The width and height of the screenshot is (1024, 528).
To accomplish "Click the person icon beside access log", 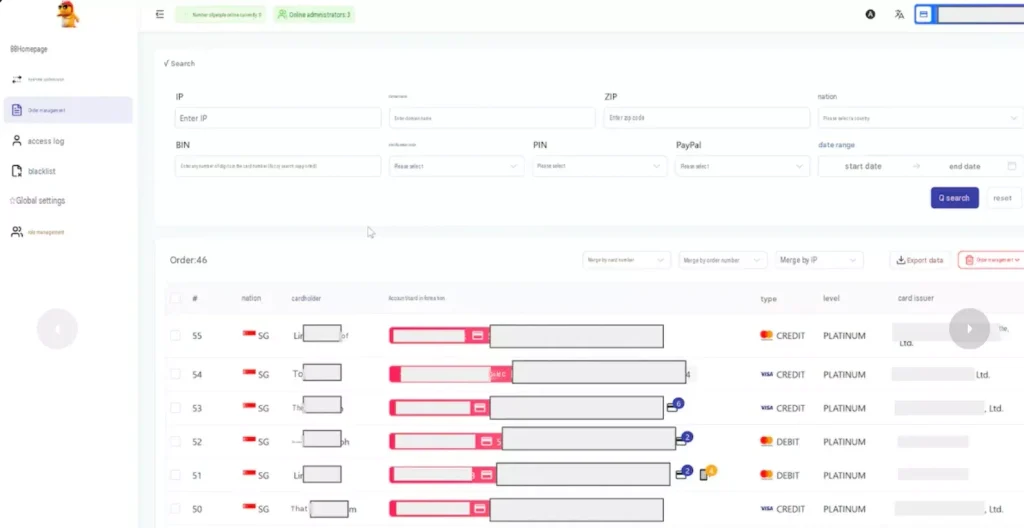I will point(17,140).
